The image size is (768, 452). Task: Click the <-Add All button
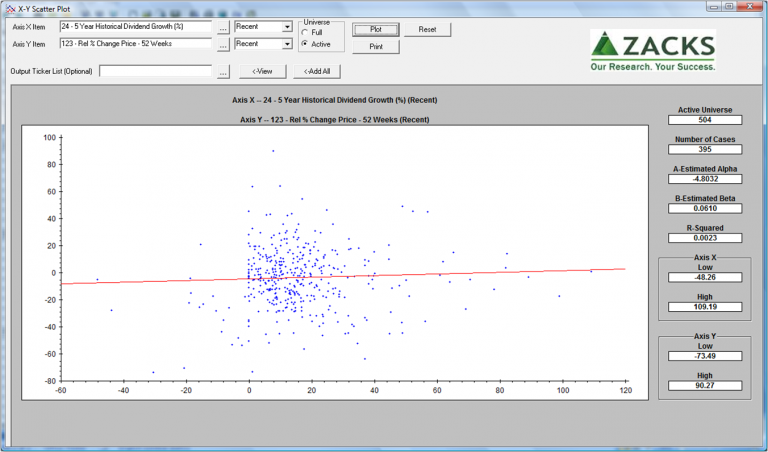[x=317, y=72]
